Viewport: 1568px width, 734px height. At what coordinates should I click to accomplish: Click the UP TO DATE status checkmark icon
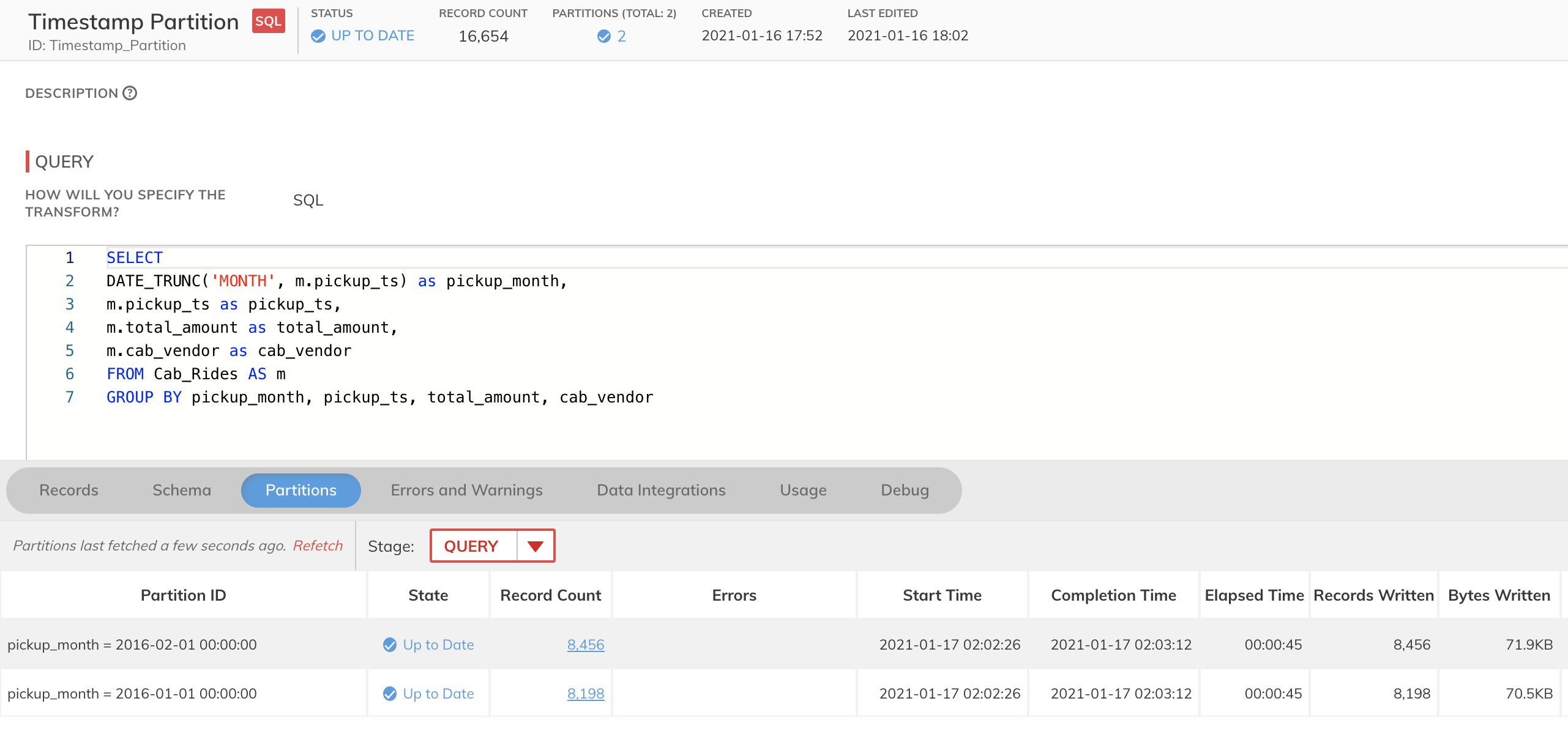point(318,36)
